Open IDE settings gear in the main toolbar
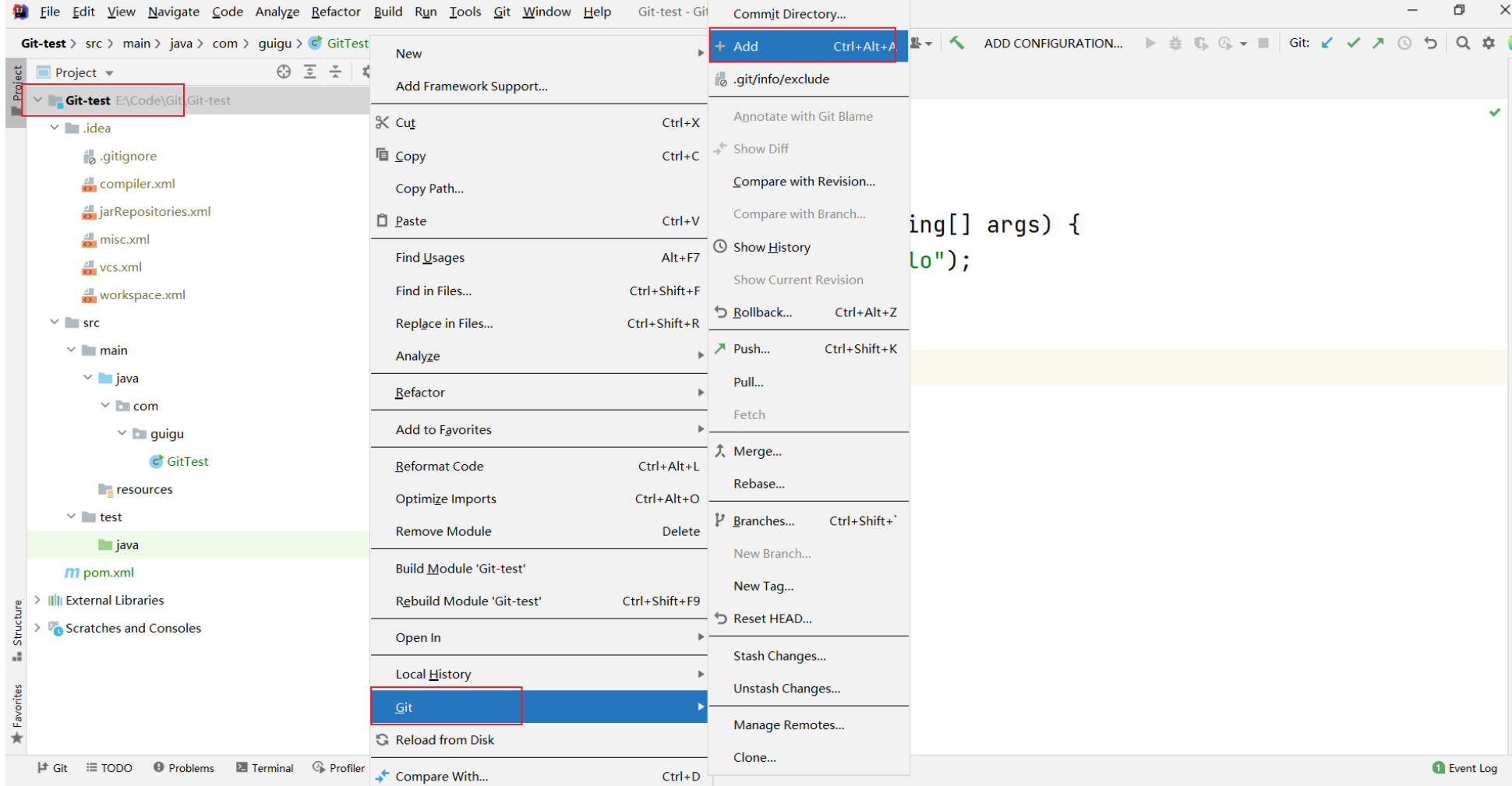1512x786 pixels. point(1489,43)
